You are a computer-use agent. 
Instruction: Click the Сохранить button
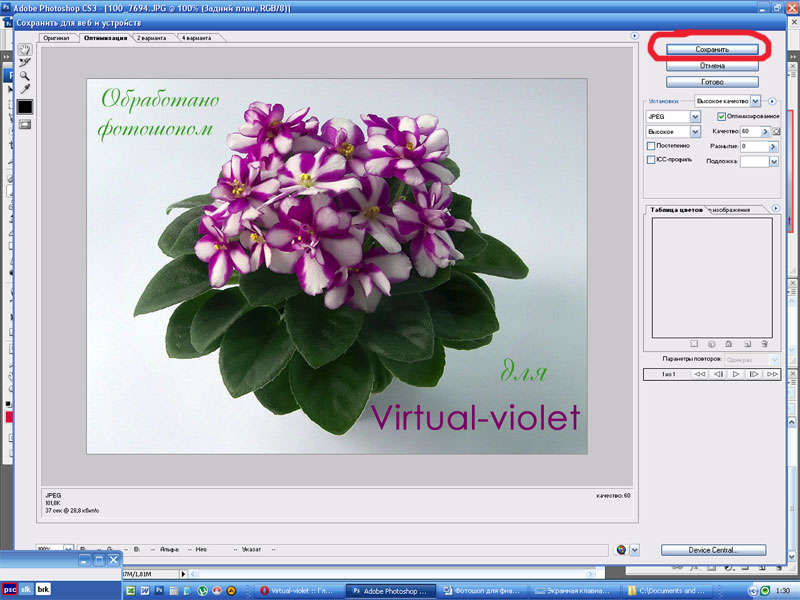pos(713,48)
